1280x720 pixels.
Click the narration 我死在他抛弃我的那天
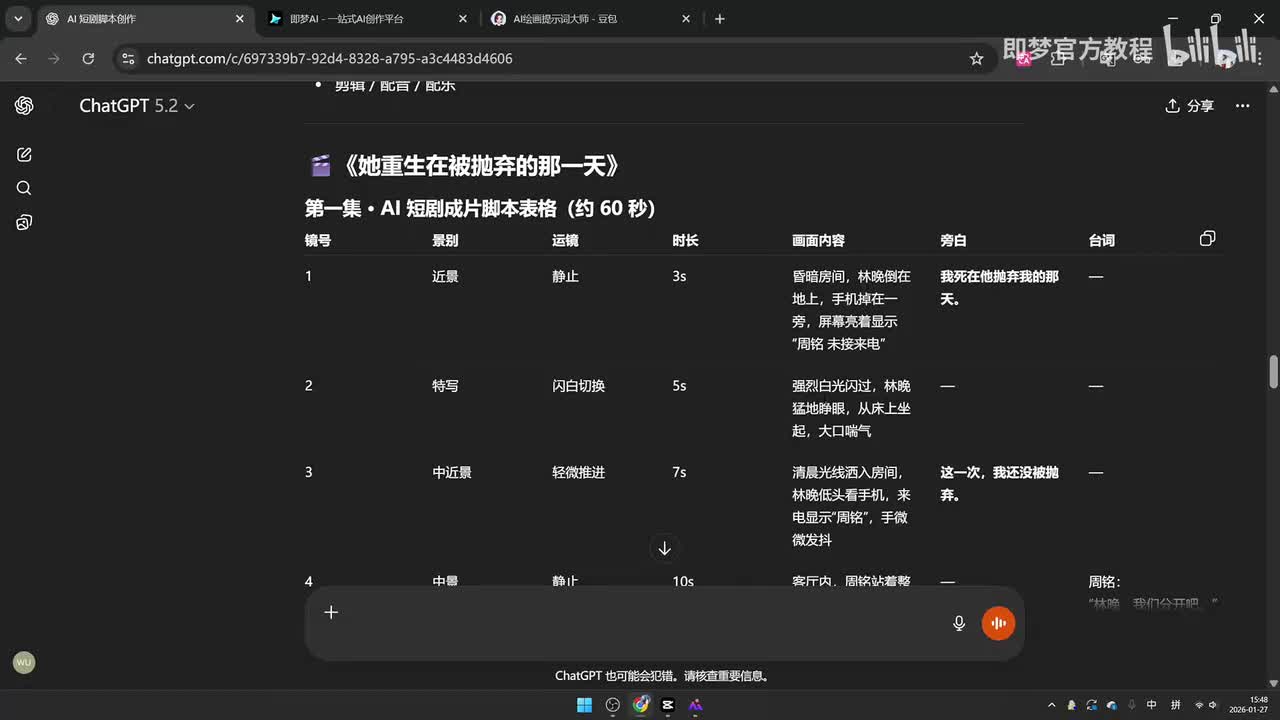click(x=999, y=287)
